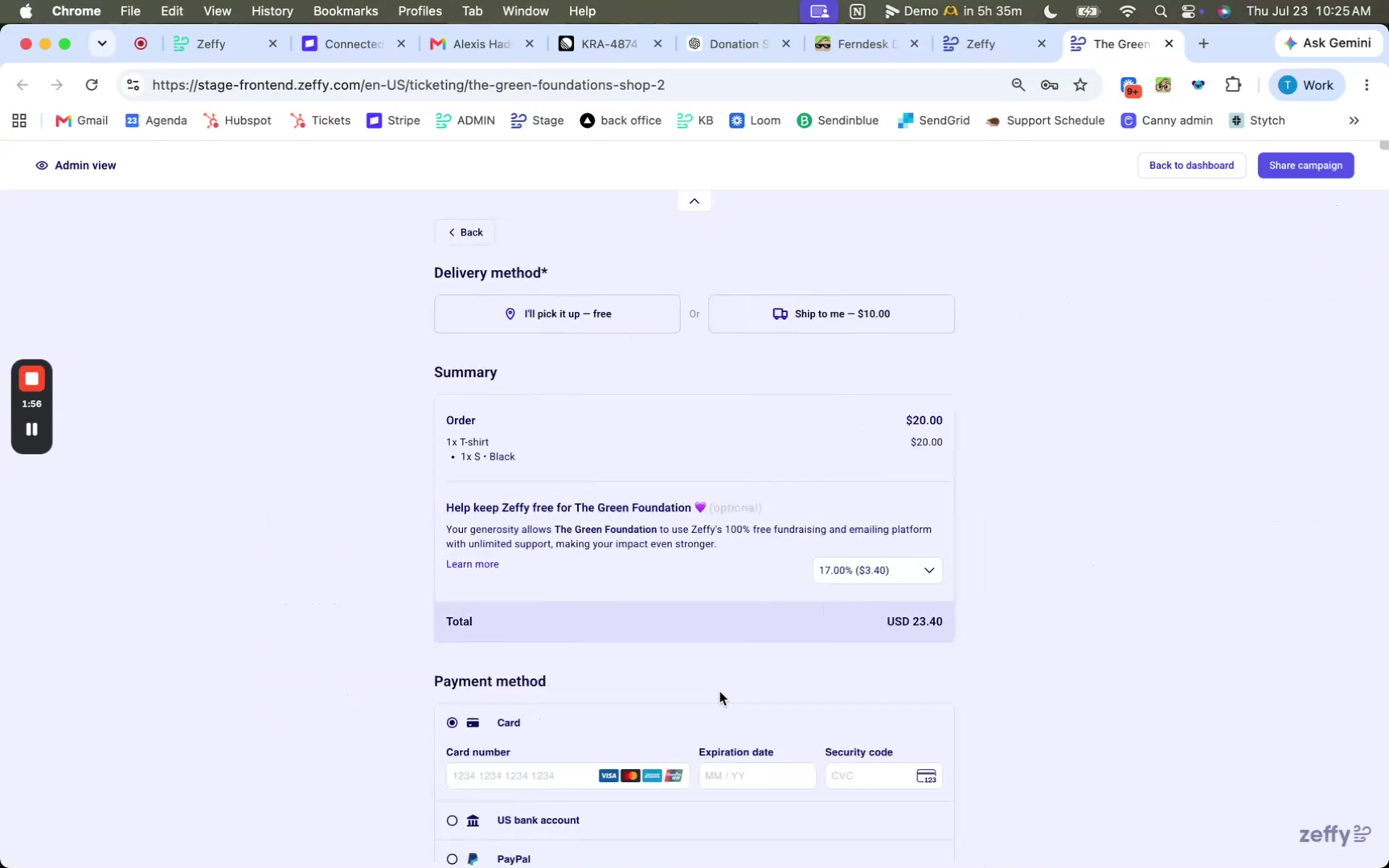The image size is (1389, 868).
Task: Open the Bookmarks menu
Action: pos(346,11)
